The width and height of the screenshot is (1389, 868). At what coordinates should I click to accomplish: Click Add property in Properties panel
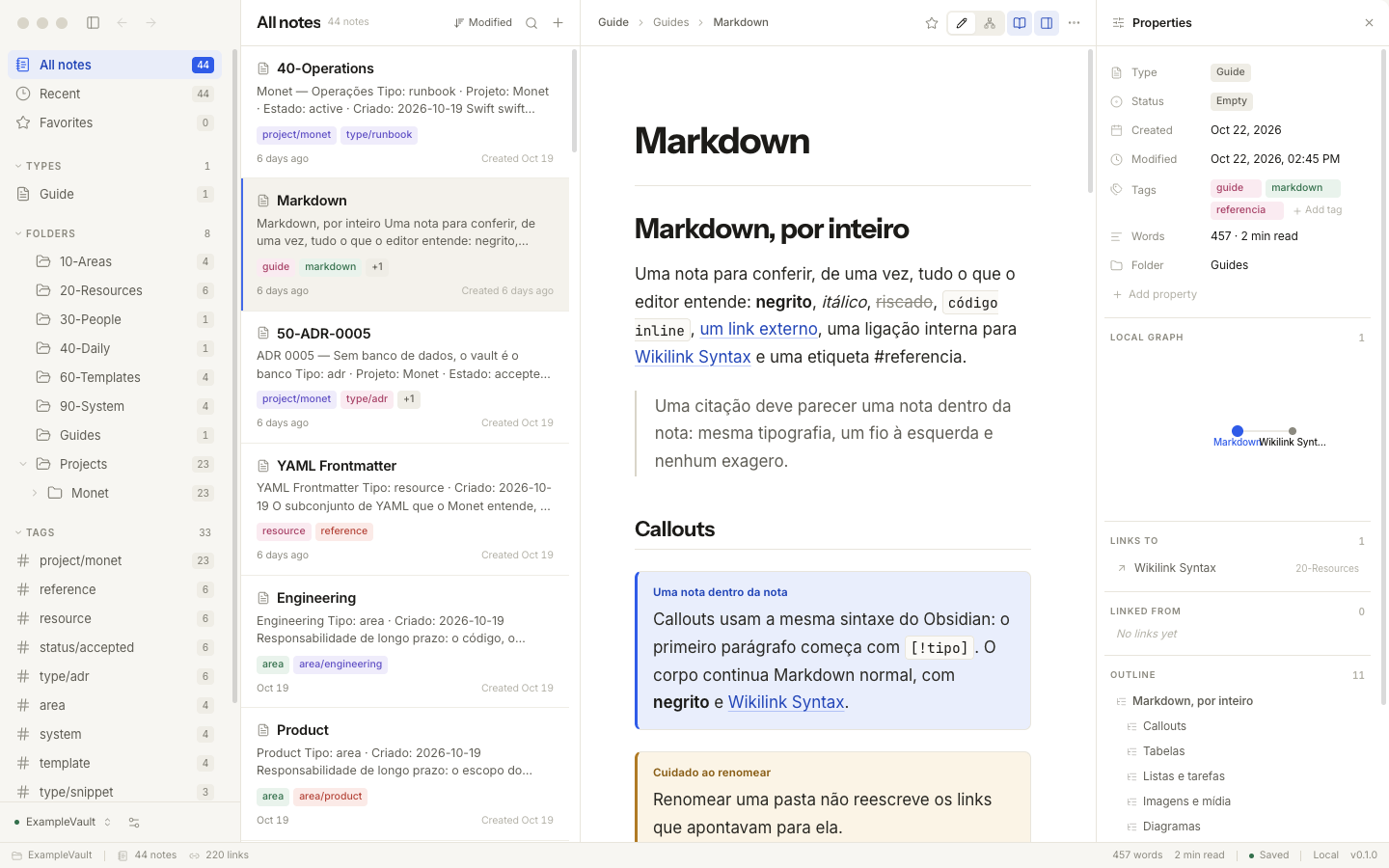pyautogui.click(x=1155, y=294)
